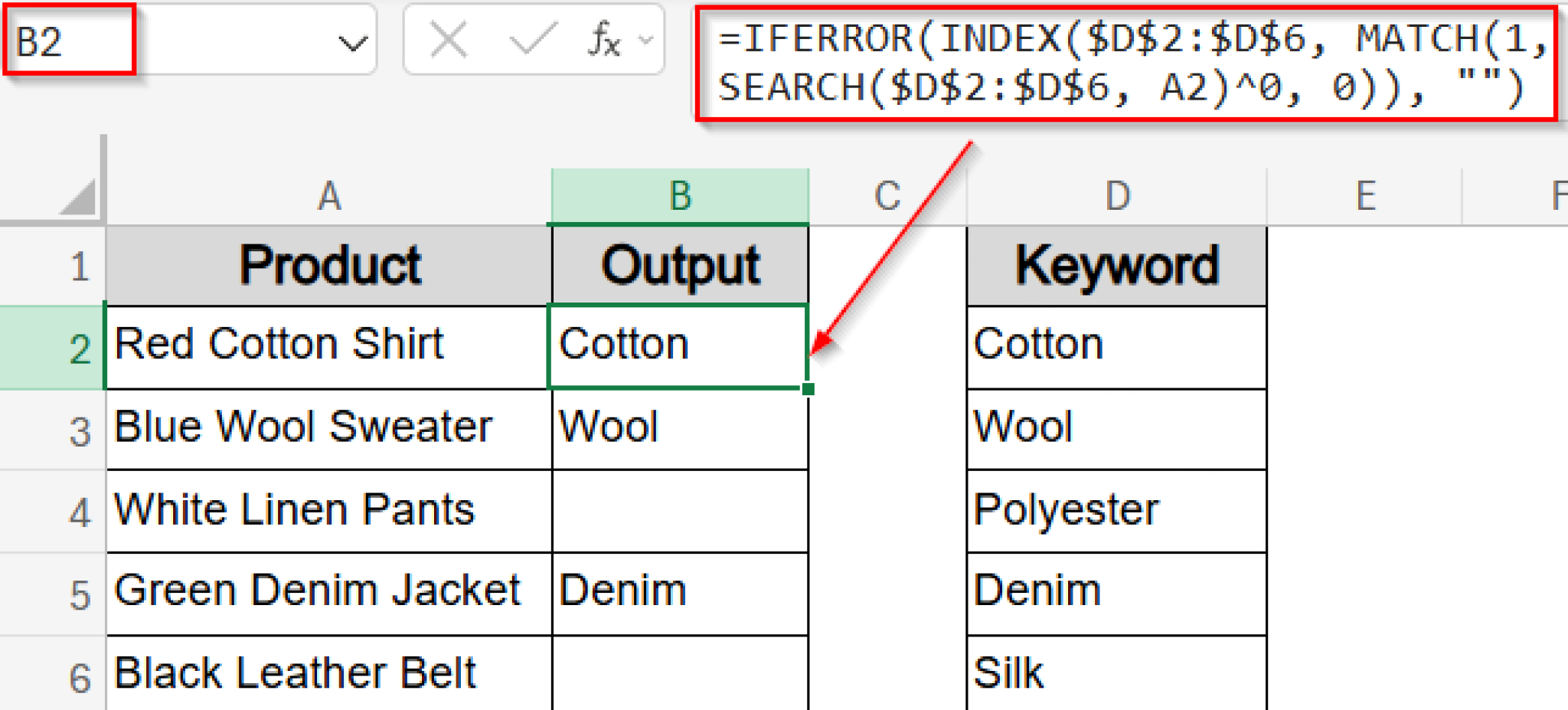Click the fill handle on cell B2
This screenshot has width=1568, height=710.
809,388
